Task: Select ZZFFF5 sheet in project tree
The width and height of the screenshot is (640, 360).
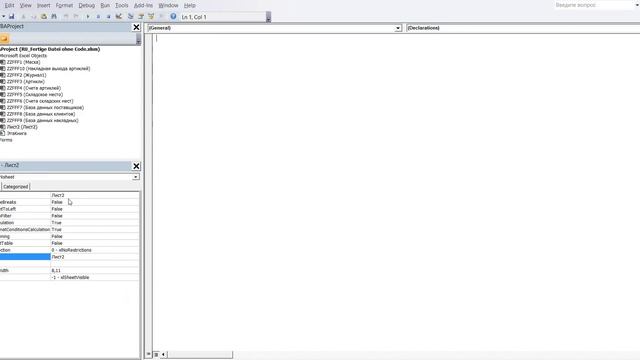Action: click(35, 95)
